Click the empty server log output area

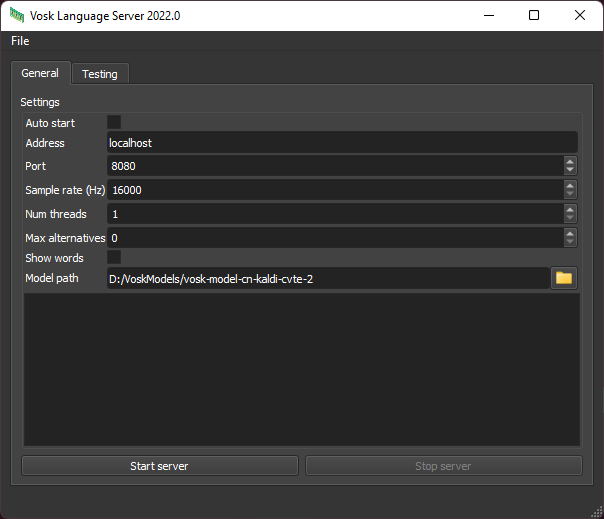point(302,370)
